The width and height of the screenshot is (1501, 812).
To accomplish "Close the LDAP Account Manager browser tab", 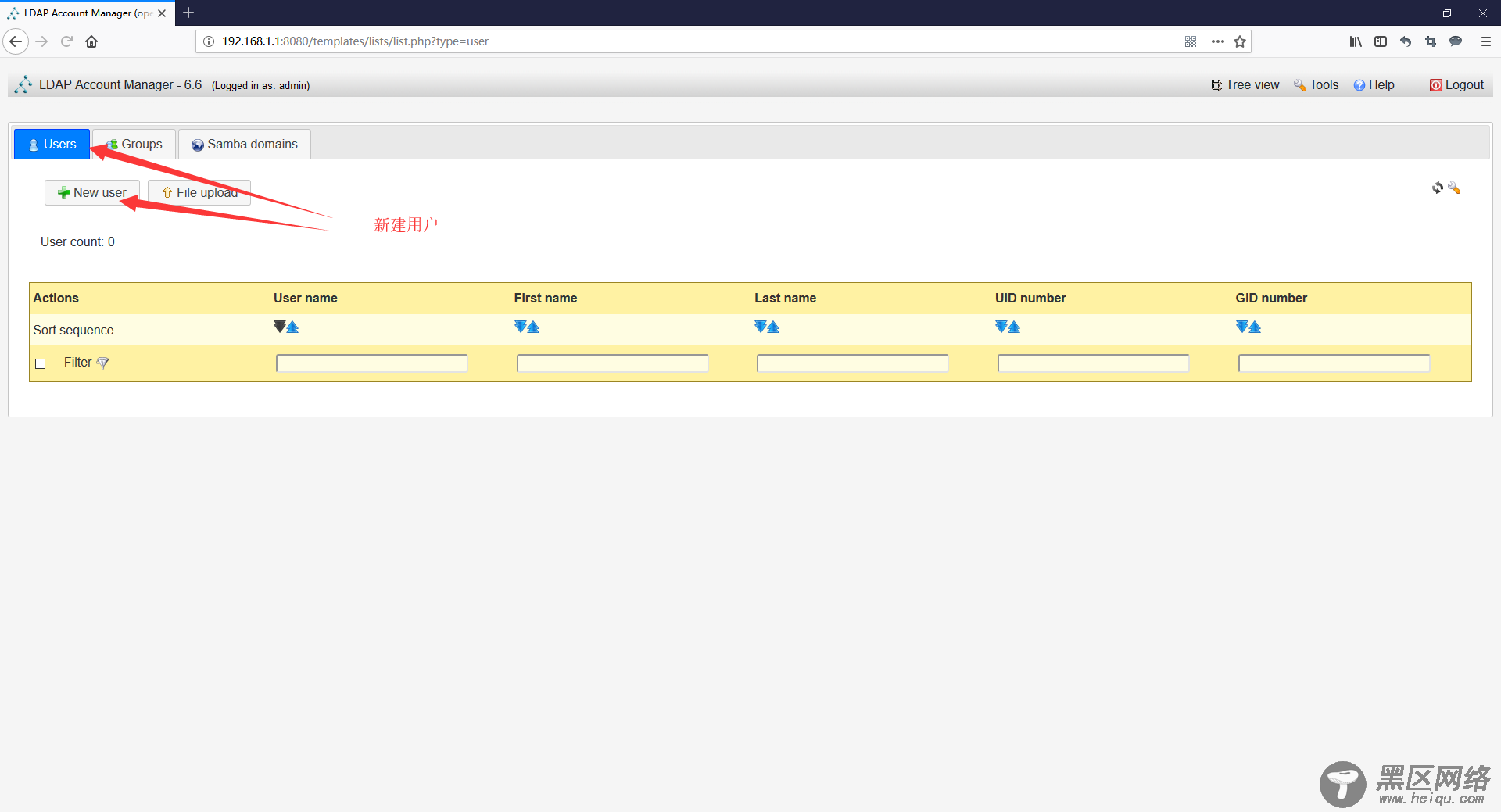I will 162,13.
